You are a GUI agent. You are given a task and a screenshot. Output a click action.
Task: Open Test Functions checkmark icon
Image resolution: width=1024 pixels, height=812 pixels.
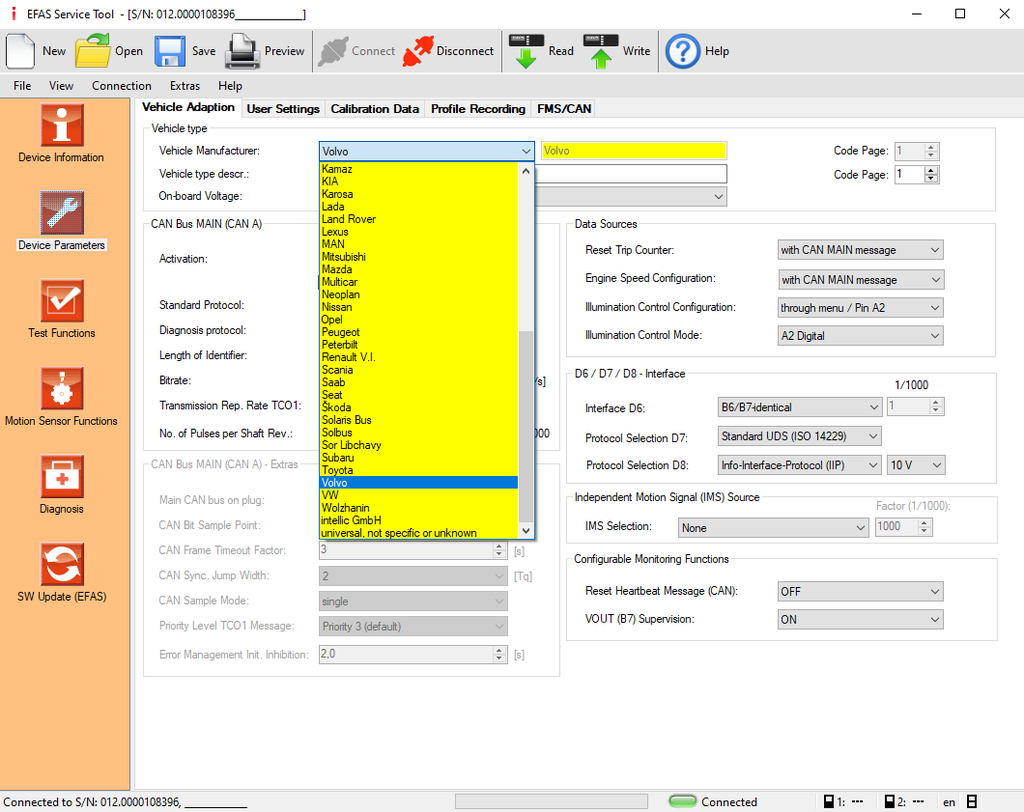tap(62, 300)
